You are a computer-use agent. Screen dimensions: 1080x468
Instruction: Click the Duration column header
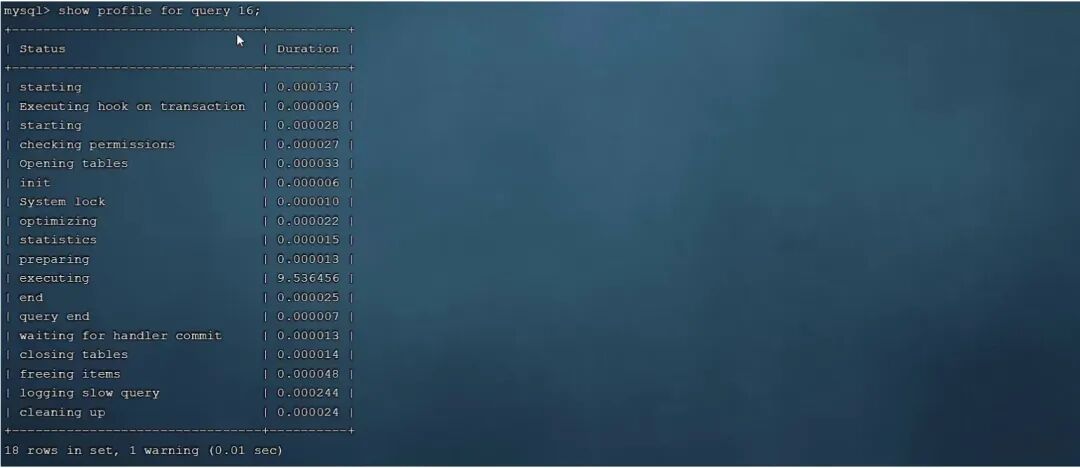(308, 49)
